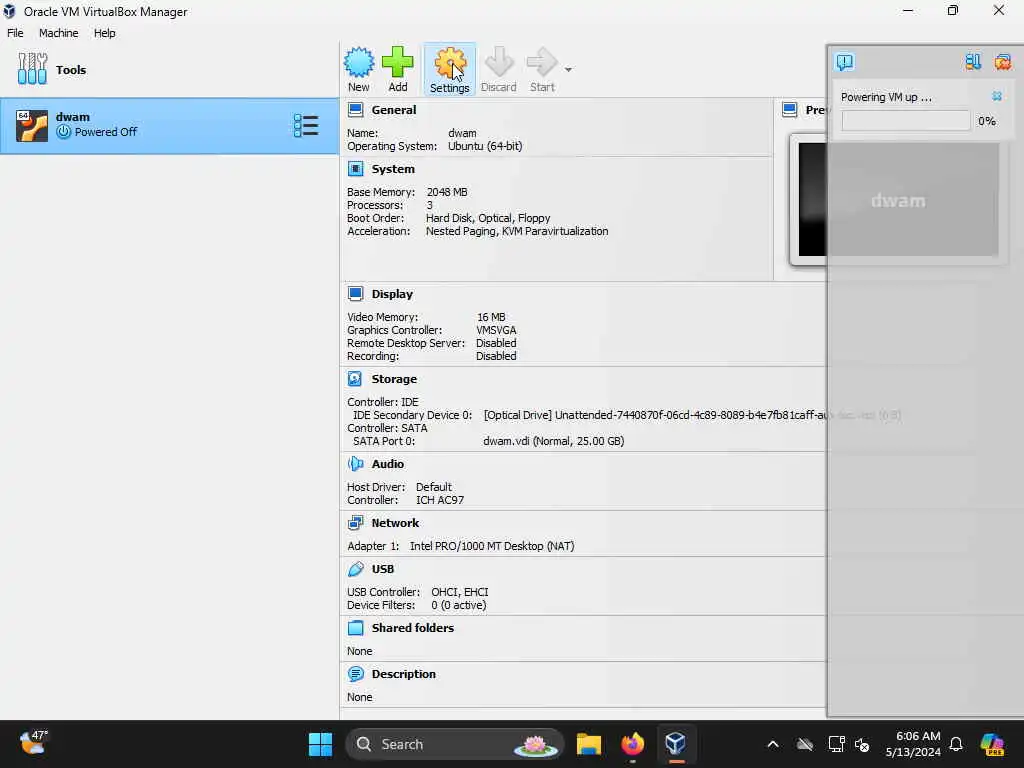Click 'Intel PRO/1000 MT Desktop (NAT)' adapter
The width and height of the screenshot is (1024, 768).
(x=492, y=546)
